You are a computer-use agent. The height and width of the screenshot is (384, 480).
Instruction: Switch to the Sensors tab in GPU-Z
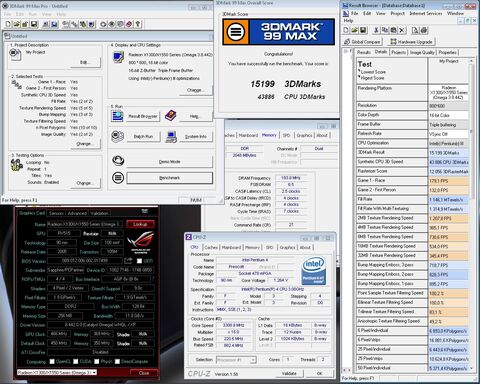[x=56, y=213]
